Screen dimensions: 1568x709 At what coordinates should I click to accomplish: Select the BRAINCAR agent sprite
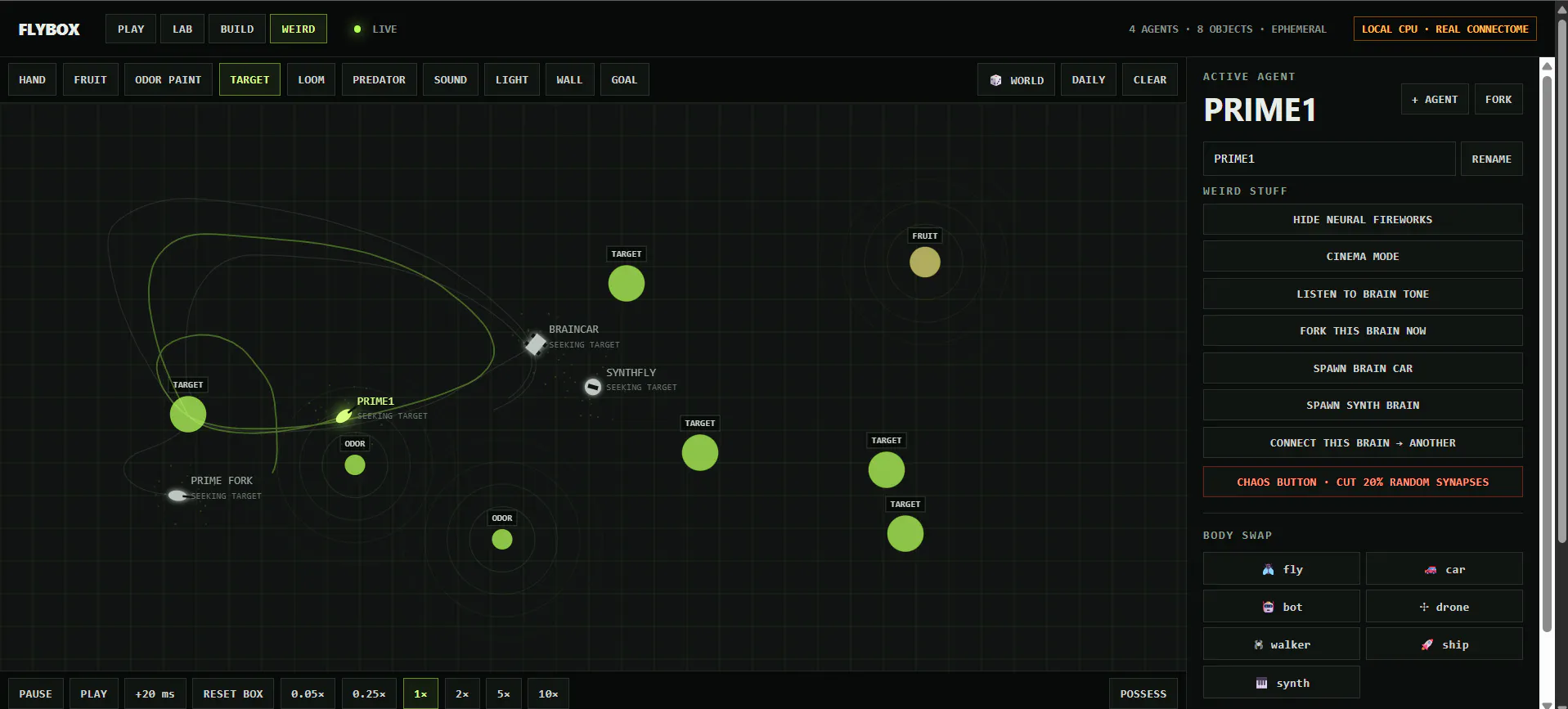coord(535,343)
